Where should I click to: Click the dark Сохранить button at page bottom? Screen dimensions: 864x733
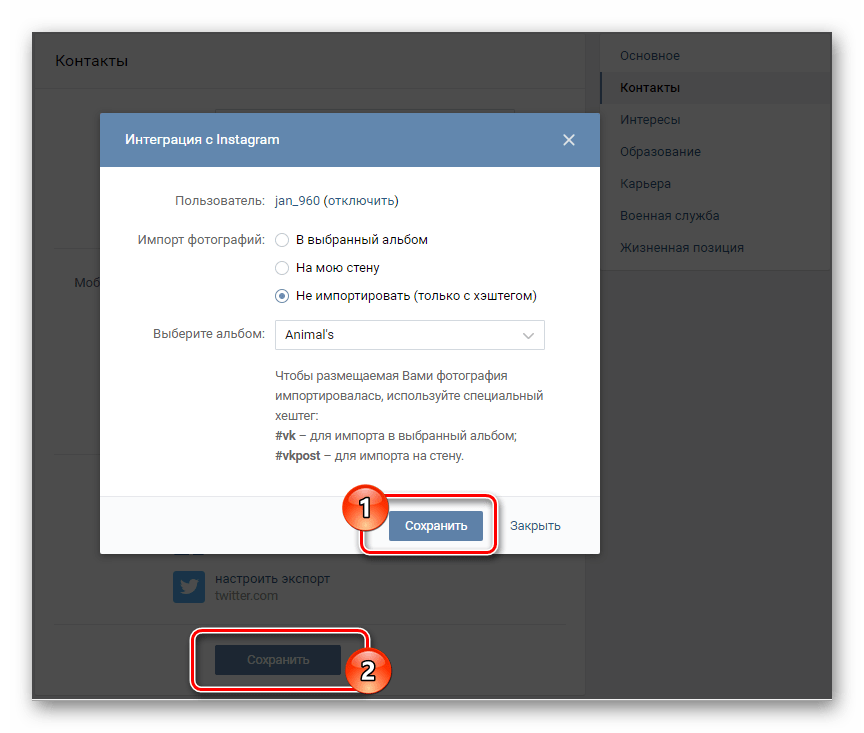pos(278,660)
